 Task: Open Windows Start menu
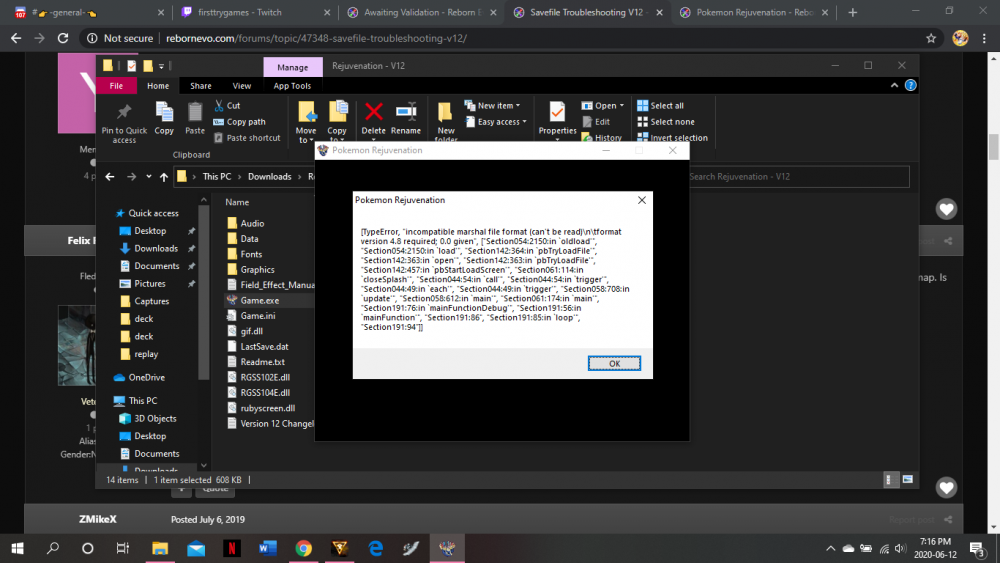[x=17, y=548]
